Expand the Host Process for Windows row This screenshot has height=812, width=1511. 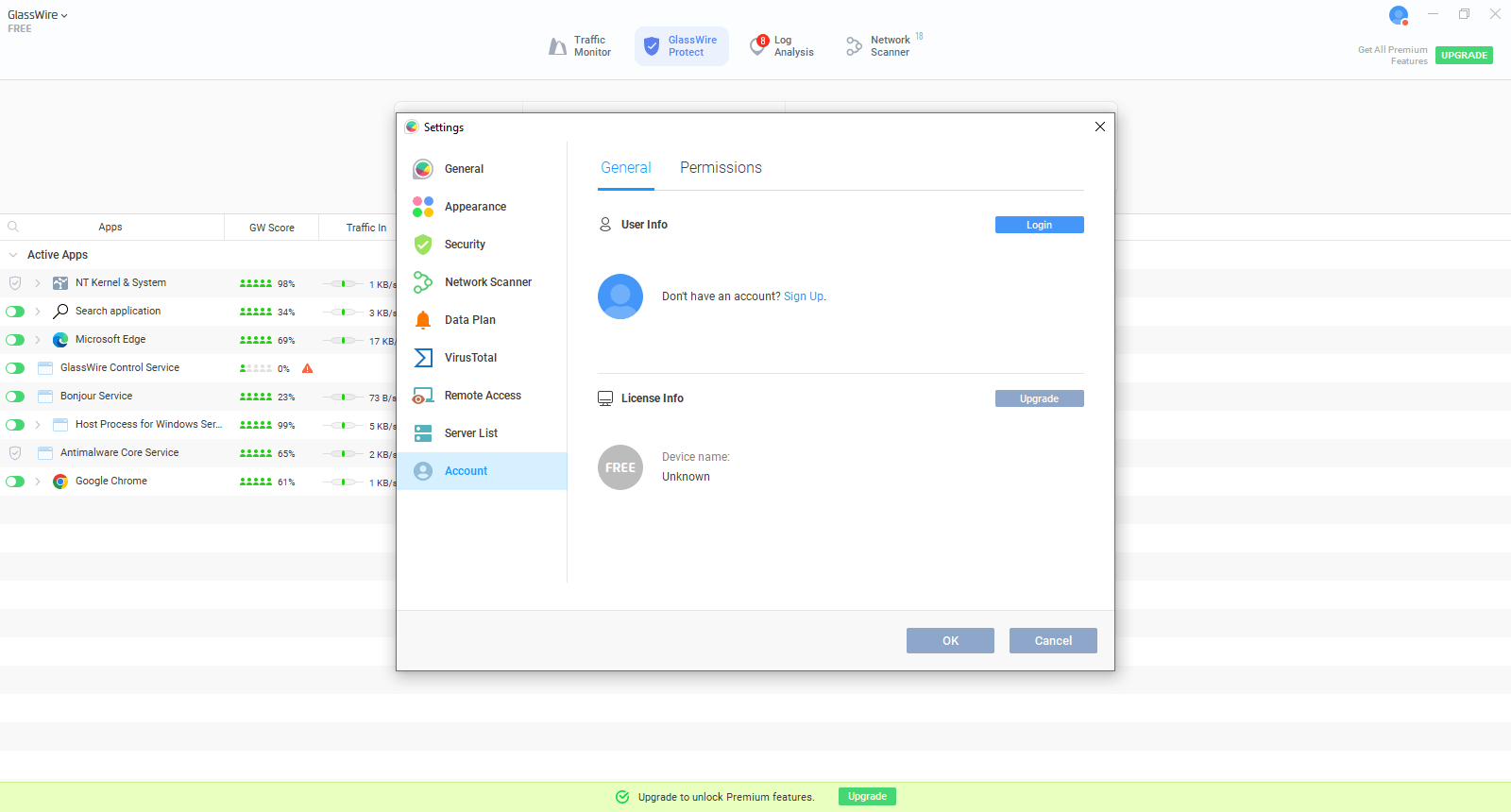coord(38,425)
